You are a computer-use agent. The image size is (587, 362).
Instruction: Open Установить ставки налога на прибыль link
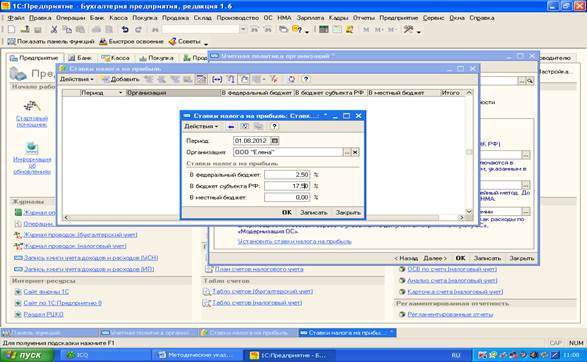[294, 241]
